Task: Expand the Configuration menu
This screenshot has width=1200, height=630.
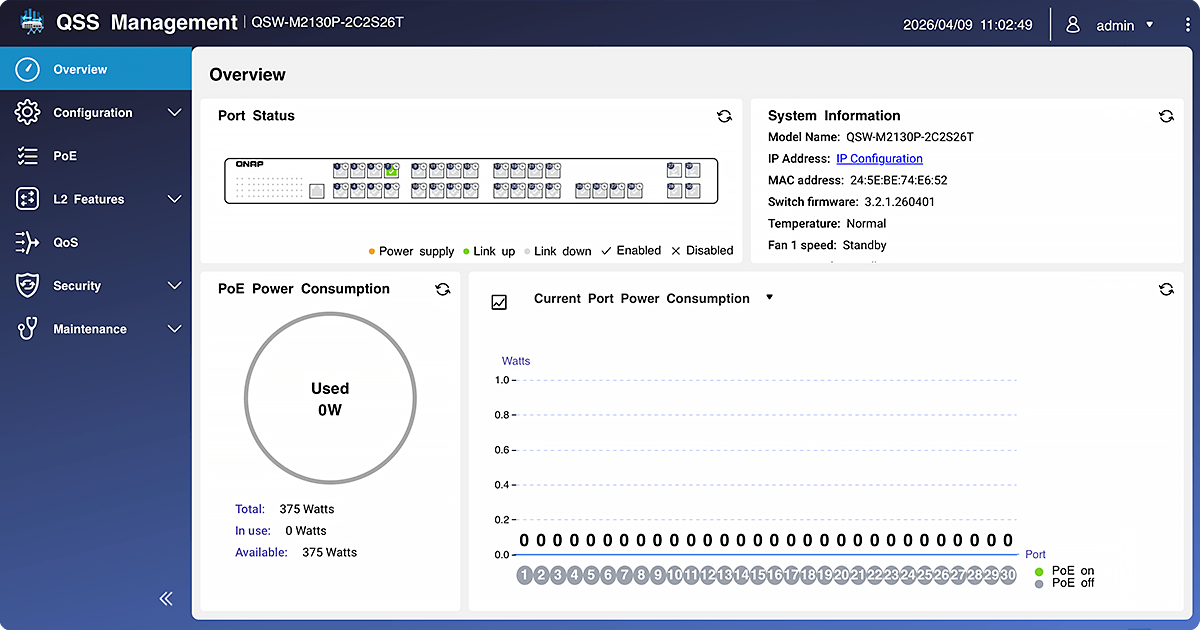Action: [95, 113]
